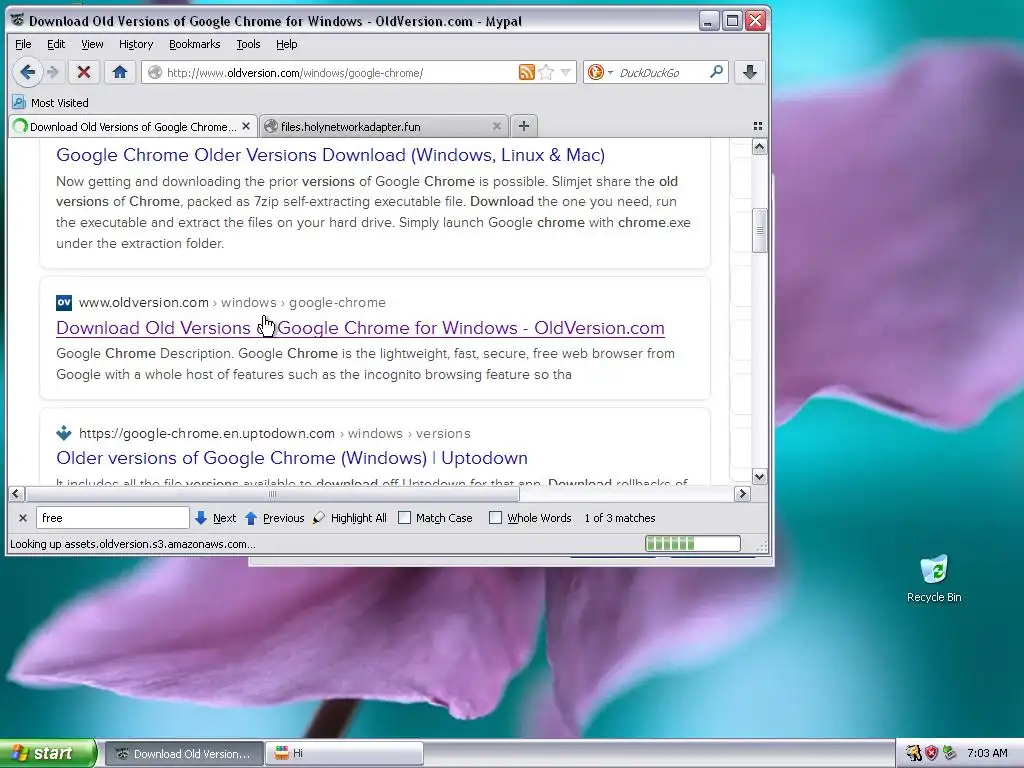Click the Forward arrow button

point(54,72)
